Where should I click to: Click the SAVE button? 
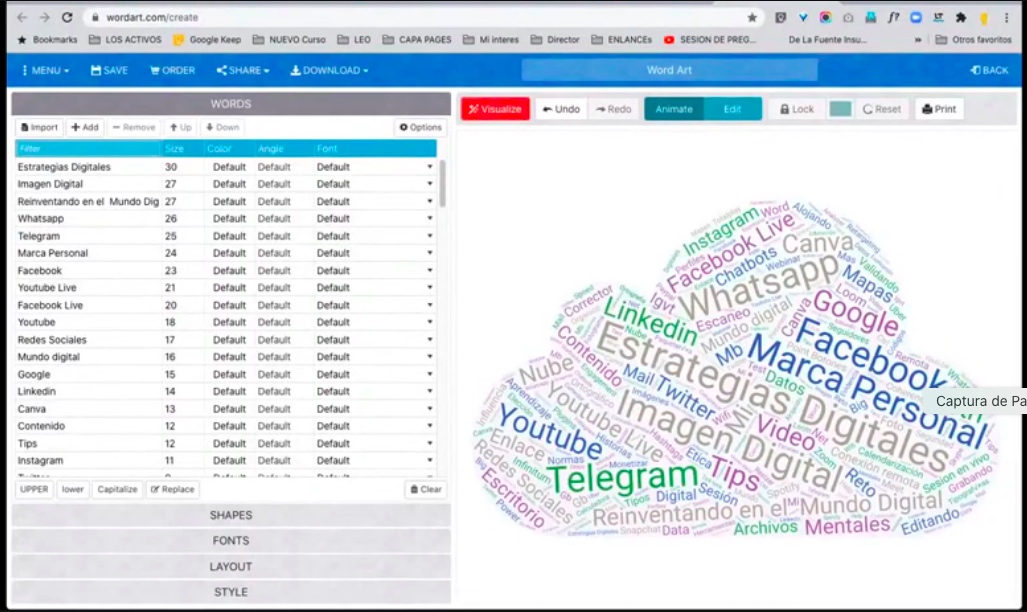click(x=109, y=70)
